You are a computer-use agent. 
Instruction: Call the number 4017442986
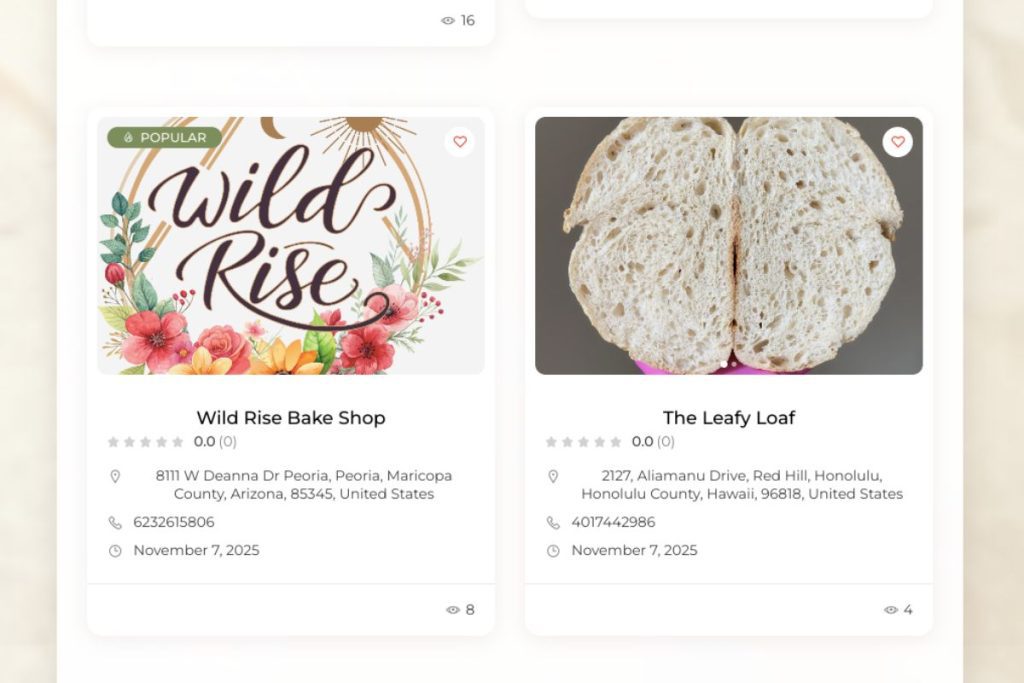[613, 522]
